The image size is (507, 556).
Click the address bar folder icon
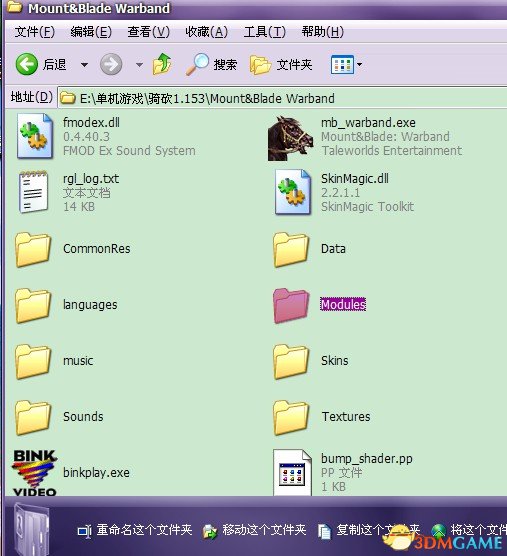tap(67, 98)
